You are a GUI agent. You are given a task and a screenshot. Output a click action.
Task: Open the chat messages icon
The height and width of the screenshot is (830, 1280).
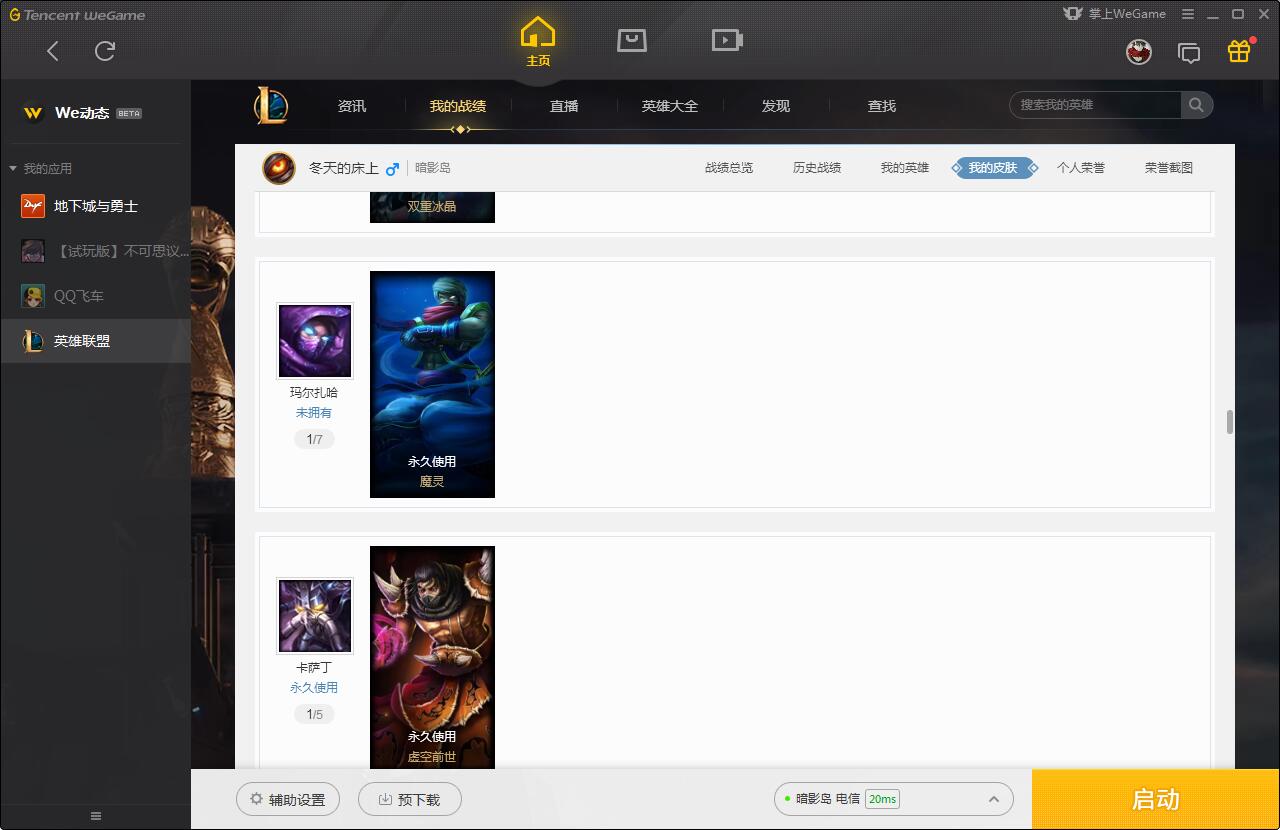1189,53
